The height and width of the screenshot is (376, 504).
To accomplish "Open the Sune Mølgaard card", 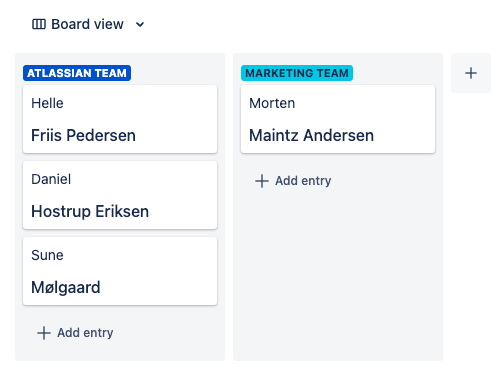I will 120,271.
